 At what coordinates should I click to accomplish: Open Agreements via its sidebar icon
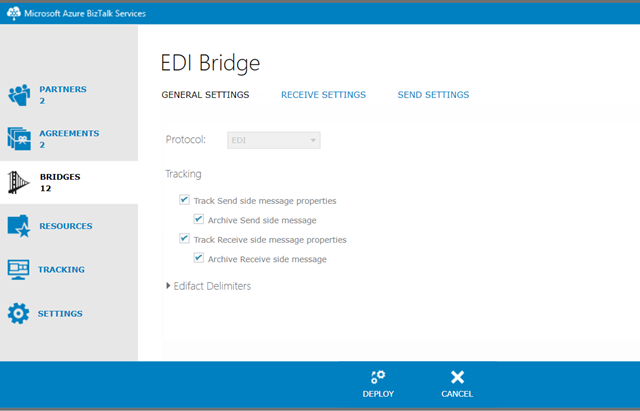pos(19,138)
